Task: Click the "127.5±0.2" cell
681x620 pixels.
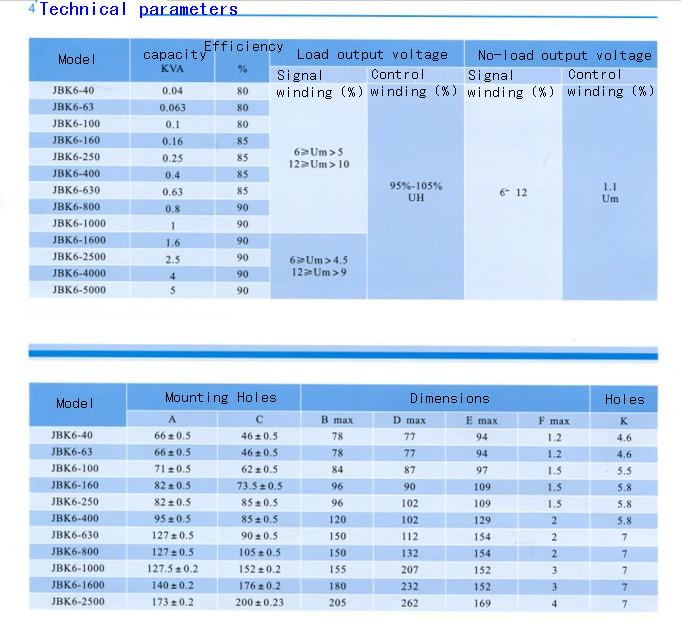Action: click(172, 569)
